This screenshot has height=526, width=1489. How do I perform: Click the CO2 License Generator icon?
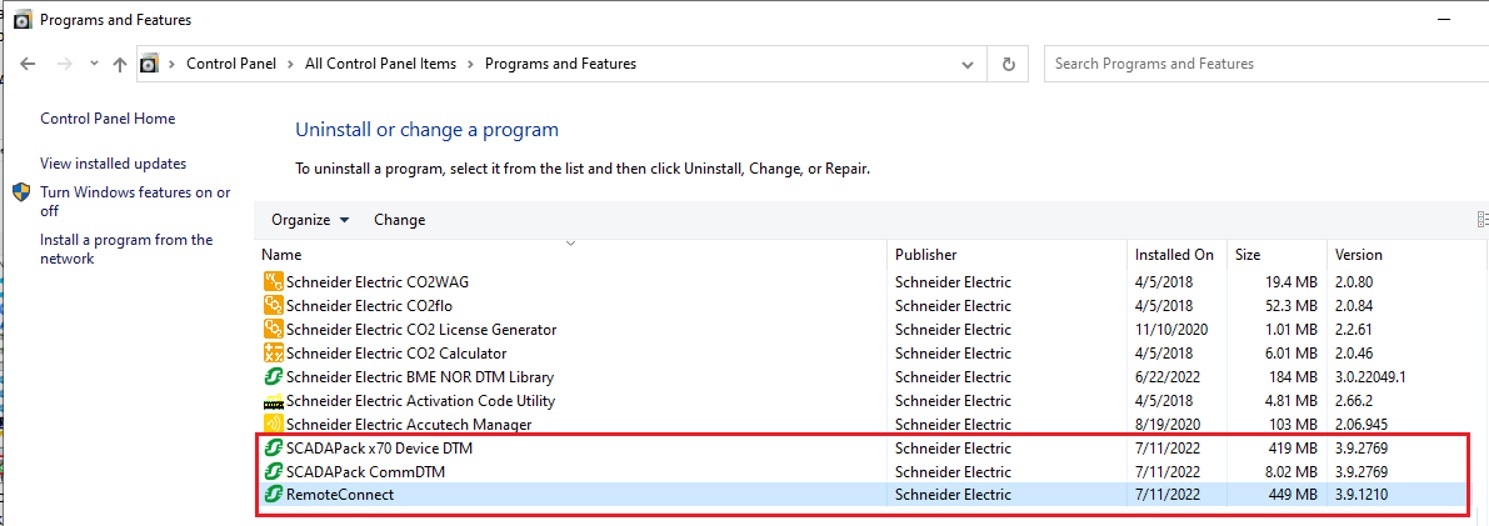pos(273,330)
